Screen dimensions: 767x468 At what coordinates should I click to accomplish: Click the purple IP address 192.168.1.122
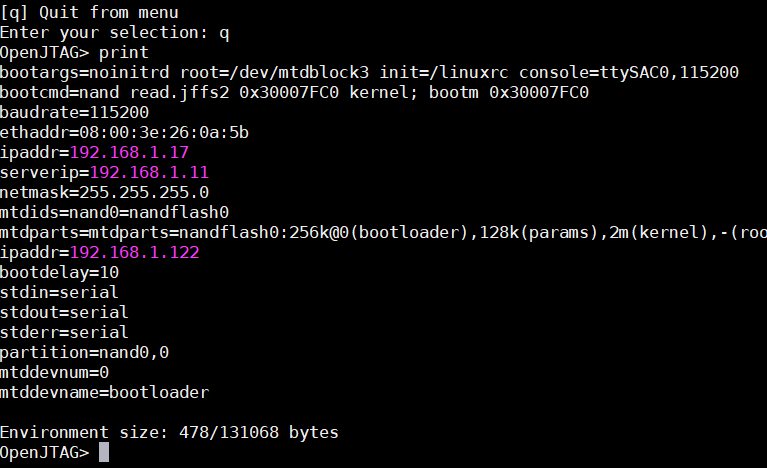coord(134,252)
